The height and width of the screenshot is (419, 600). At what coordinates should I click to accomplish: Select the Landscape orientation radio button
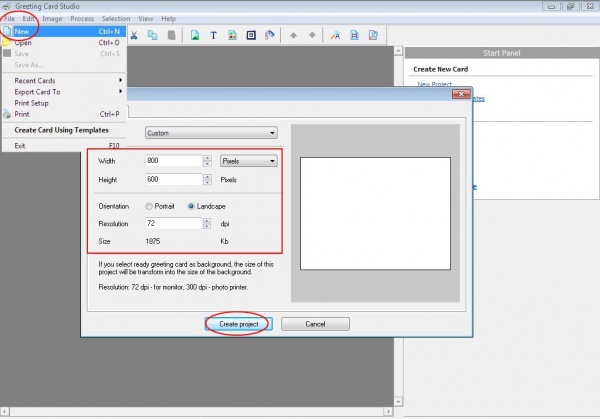coord(192,206)
